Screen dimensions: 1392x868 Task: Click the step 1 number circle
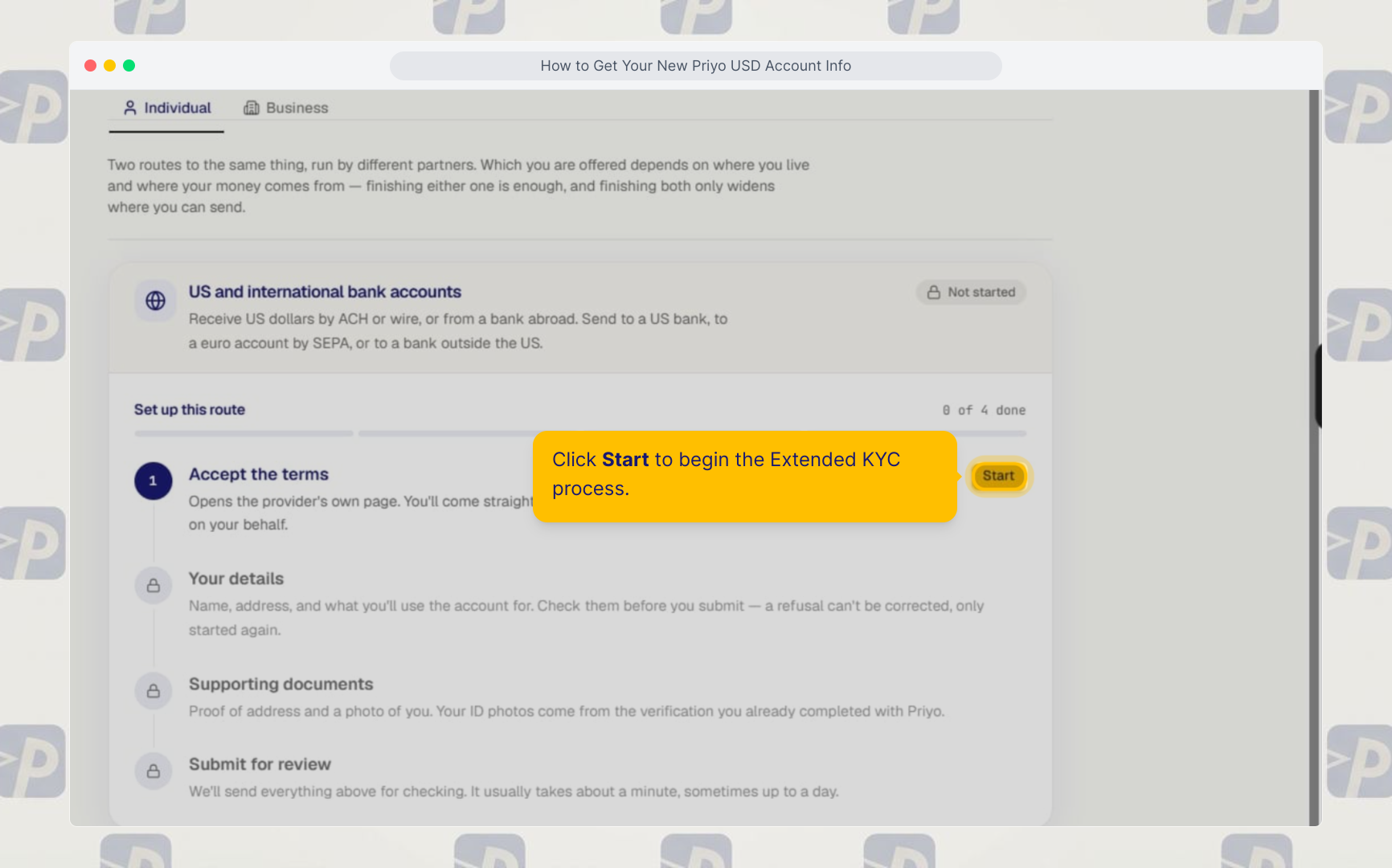click(153, 481)
